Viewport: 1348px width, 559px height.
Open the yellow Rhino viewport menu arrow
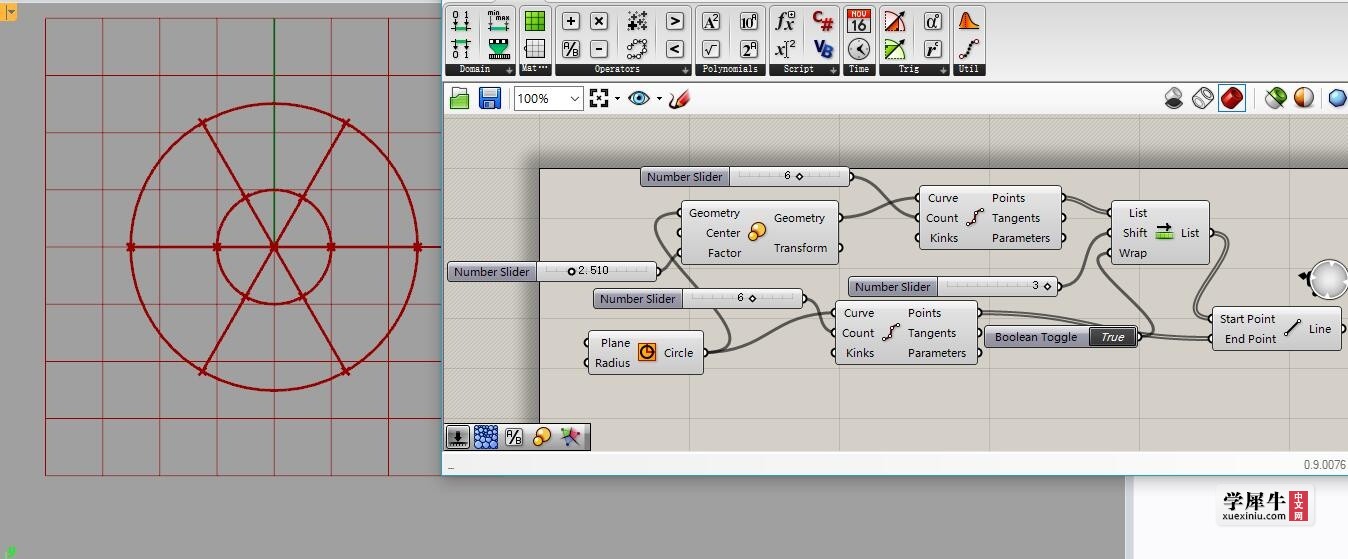point(11,12)
